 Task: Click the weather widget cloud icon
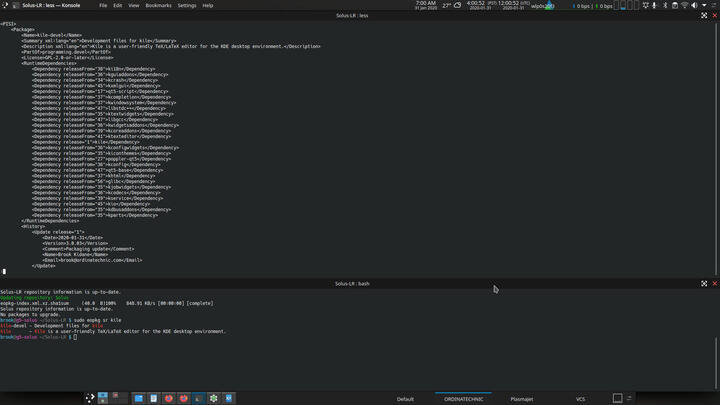click(457, 6)
